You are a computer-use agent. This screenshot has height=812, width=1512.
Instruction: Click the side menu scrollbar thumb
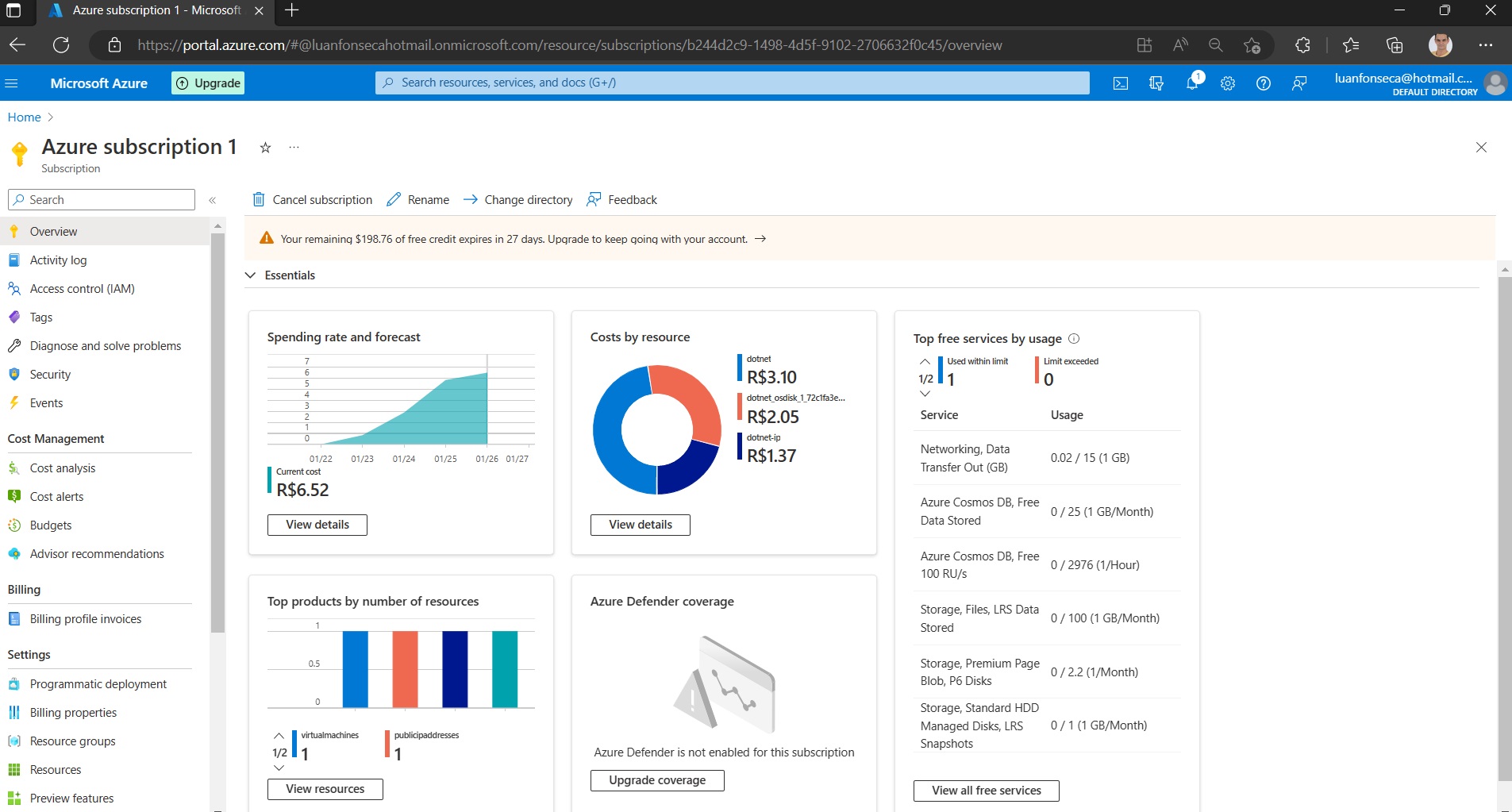click(217, 433)
